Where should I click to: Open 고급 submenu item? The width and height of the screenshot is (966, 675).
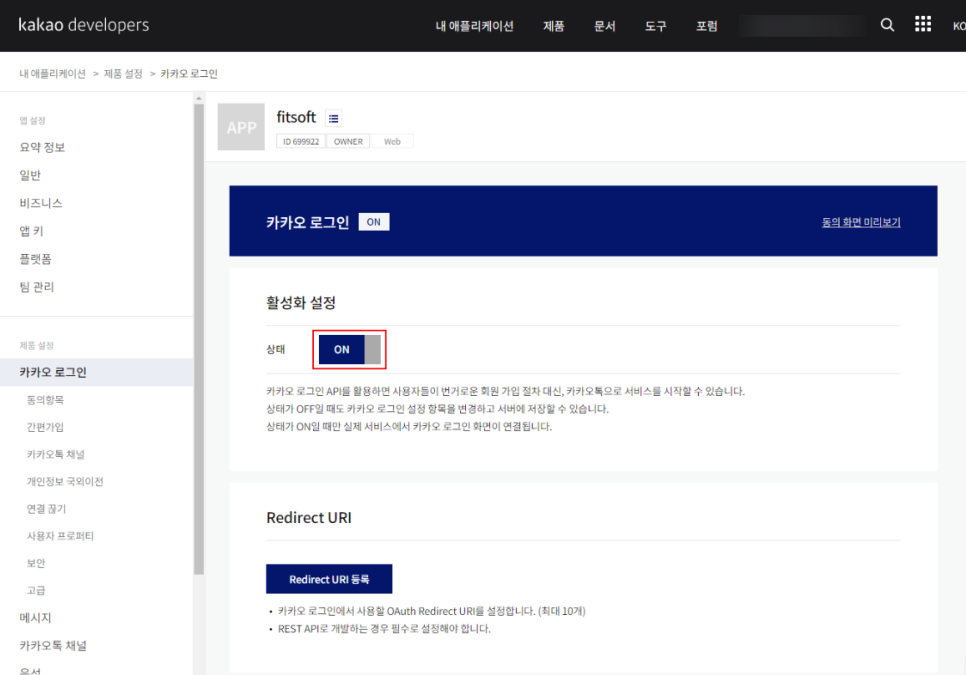coord(36,590)
